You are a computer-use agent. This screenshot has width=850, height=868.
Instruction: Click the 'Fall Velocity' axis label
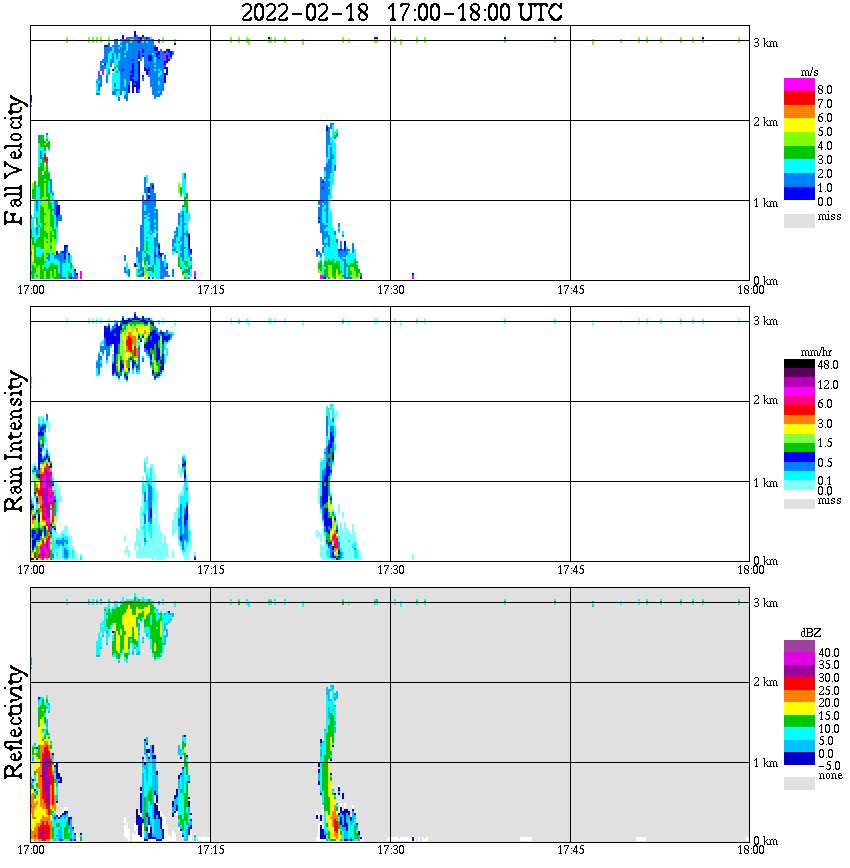14,160
